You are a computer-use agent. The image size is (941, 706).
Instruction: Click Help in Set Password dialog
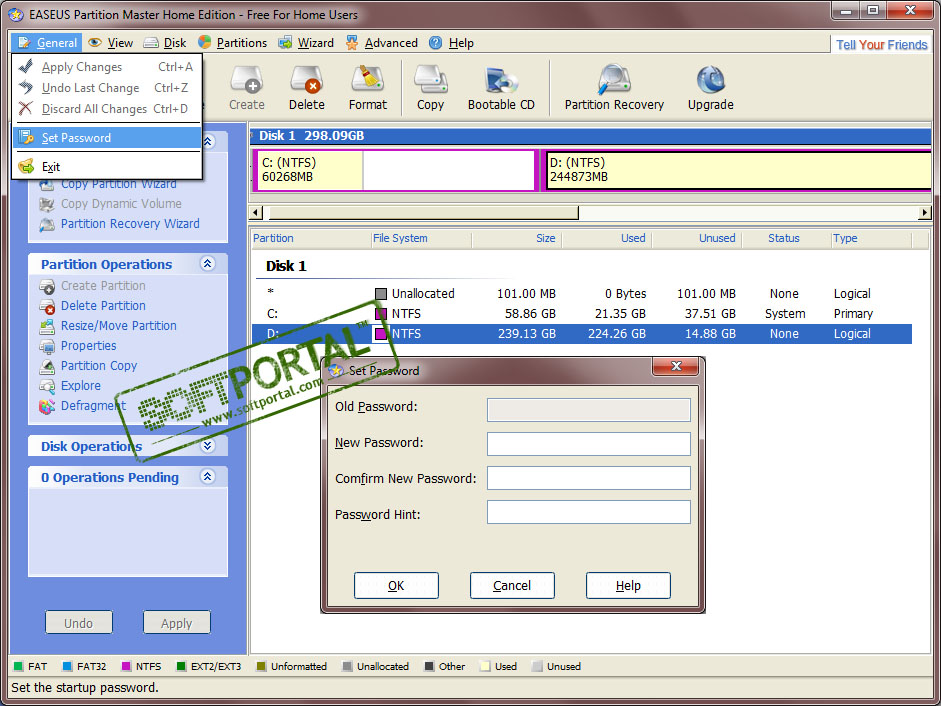pyautogui.click(x=628, y=585)
